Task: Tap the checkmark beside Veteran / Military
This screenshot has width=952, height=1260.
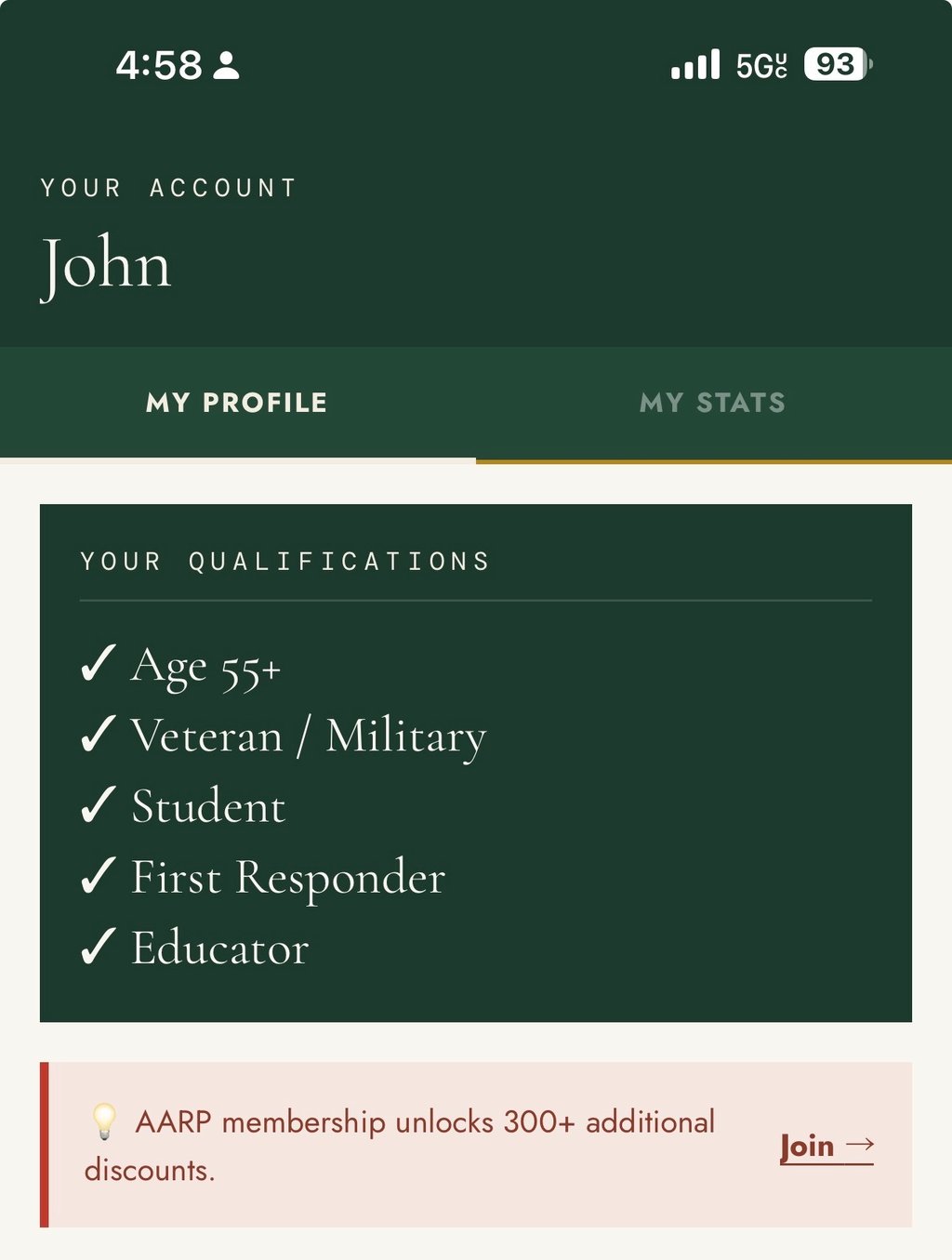Action: point(98,735)
